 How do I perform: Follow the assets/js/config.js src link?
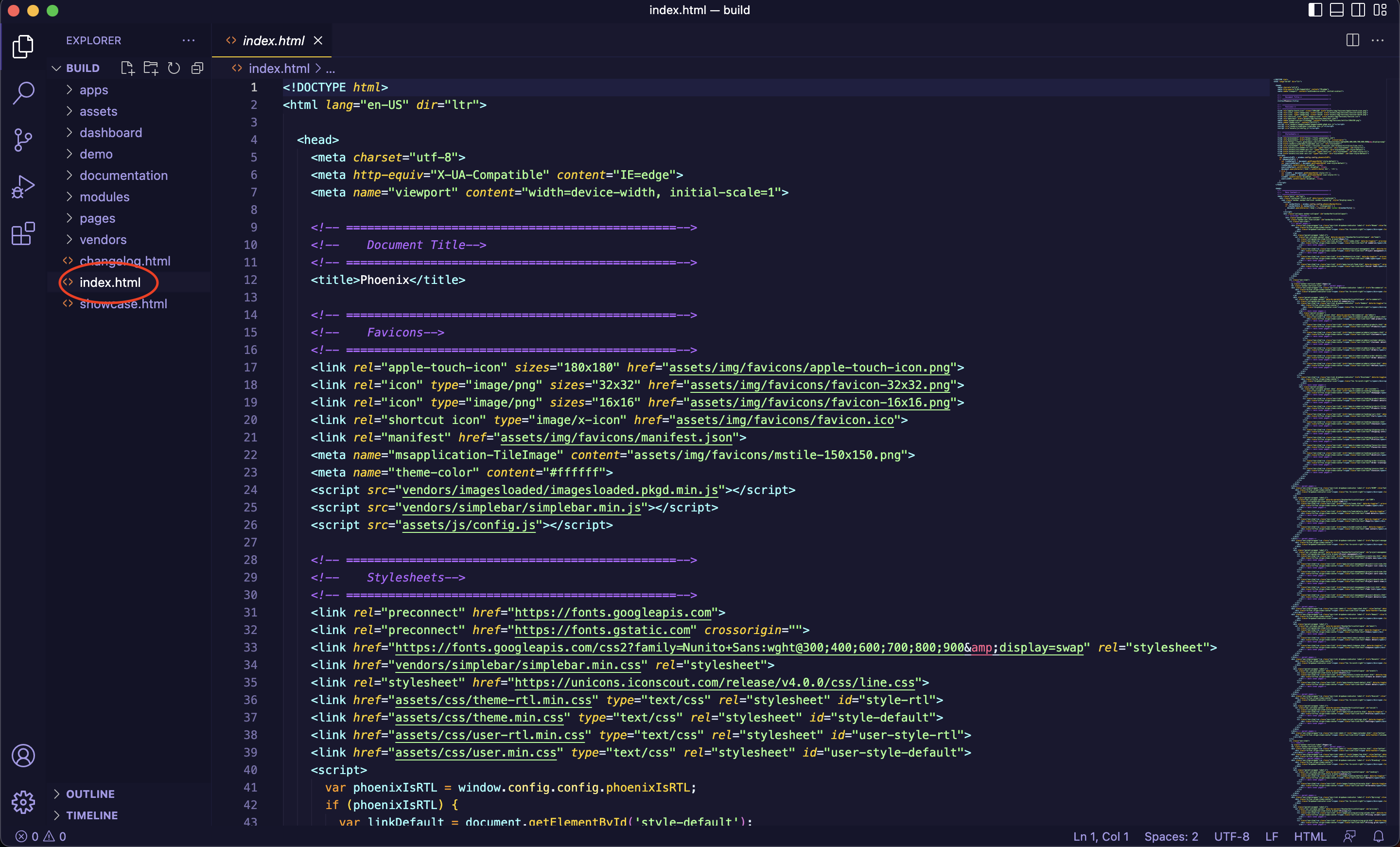coord(469,525)
